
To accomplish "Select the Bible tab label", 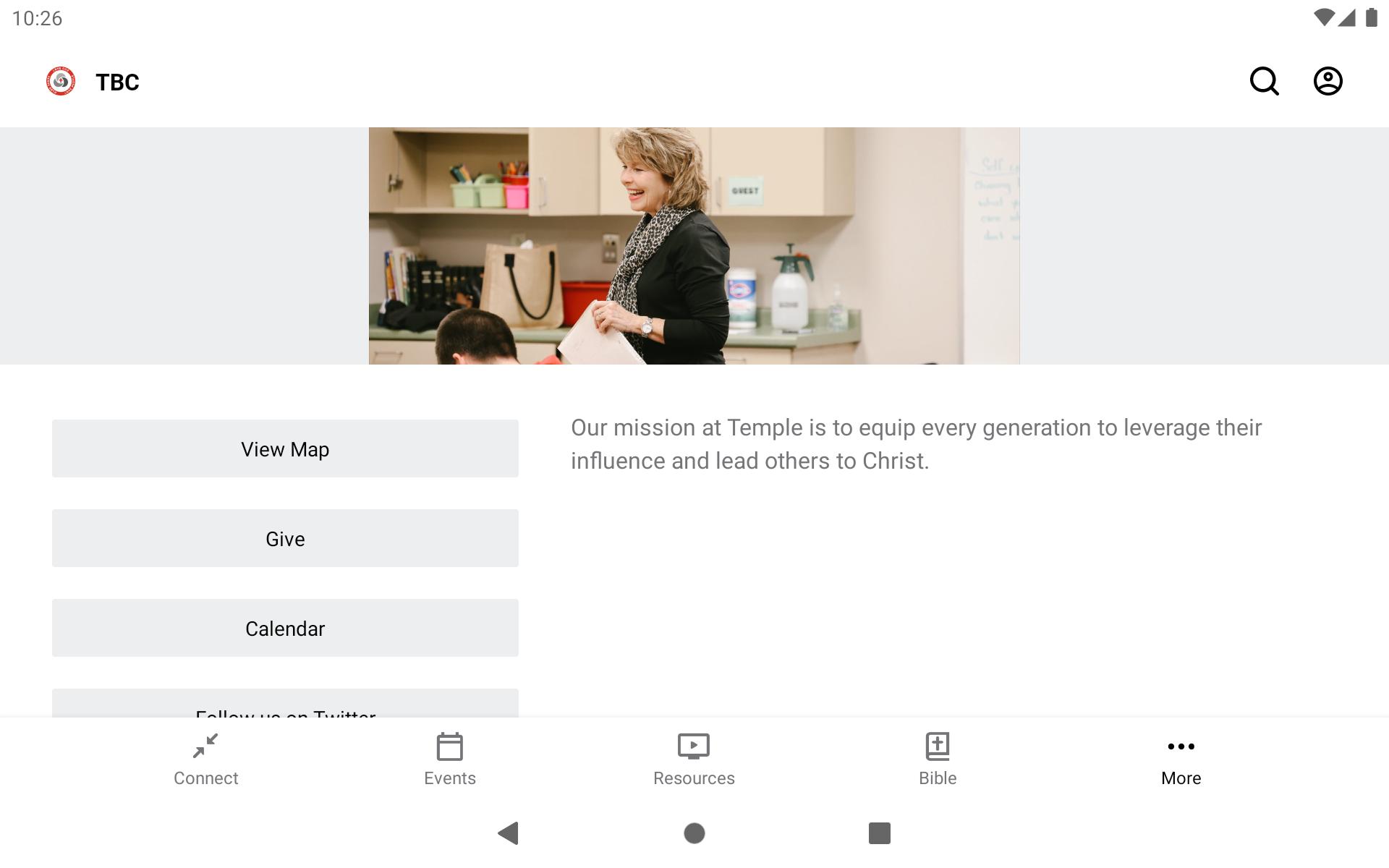I will [x=938, y=778].
